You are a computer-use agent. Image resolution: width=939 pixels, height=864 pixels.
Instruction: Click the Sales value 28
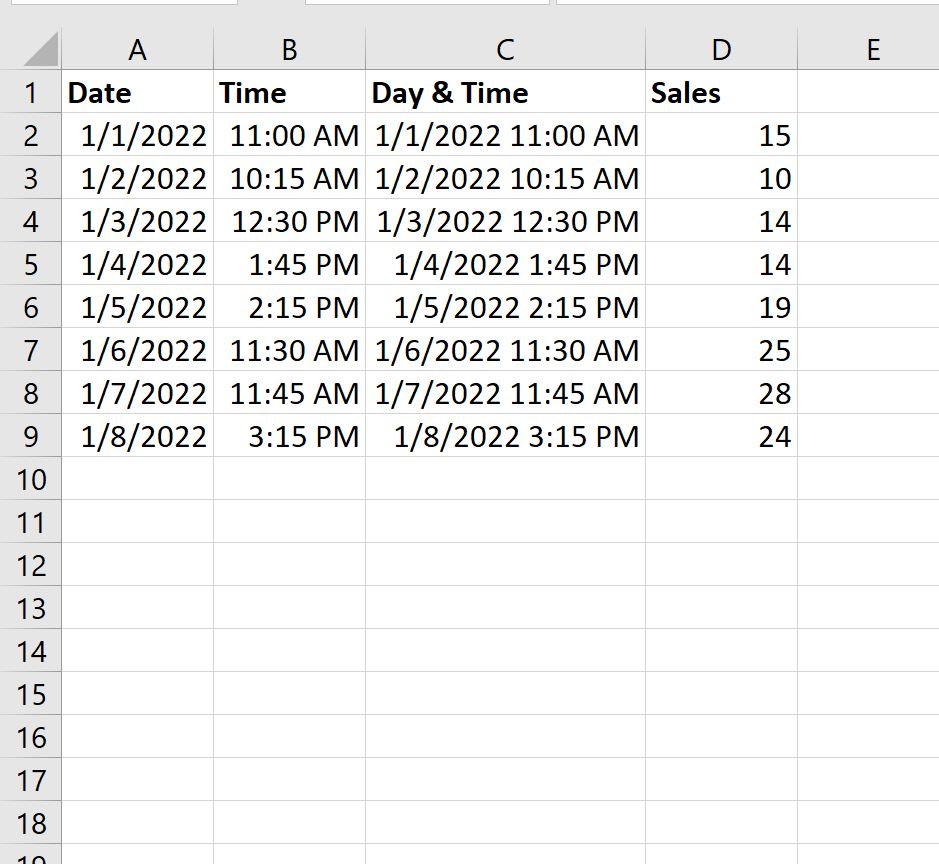pos(721,393)
